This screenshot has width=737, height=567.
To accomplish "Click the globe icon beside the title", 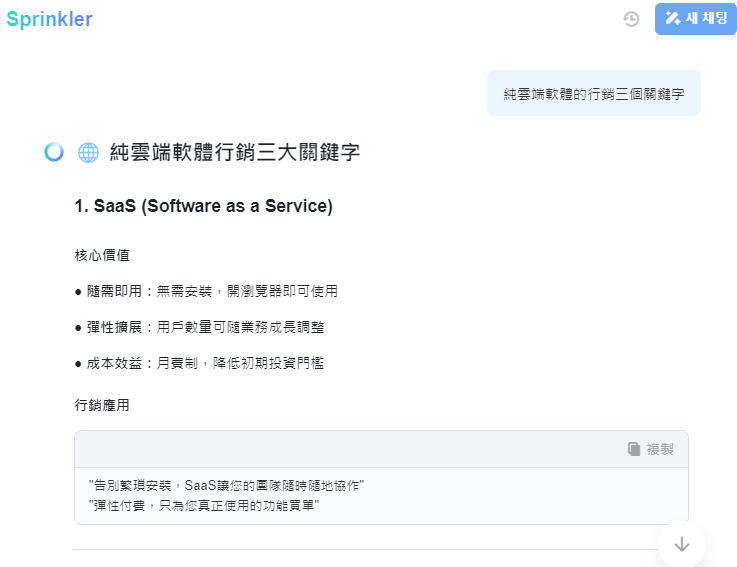I will [88, 152].
